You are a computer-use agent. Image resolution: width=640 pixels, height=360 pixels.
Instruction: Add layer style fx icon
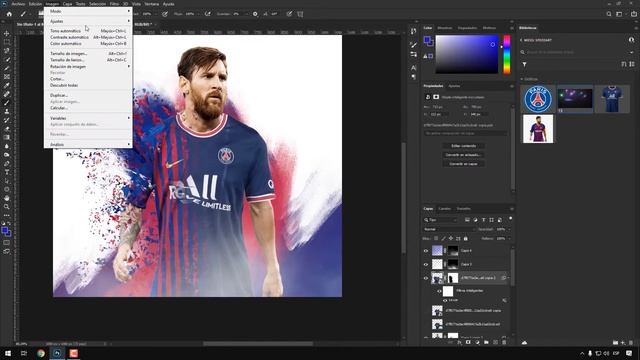459,342
